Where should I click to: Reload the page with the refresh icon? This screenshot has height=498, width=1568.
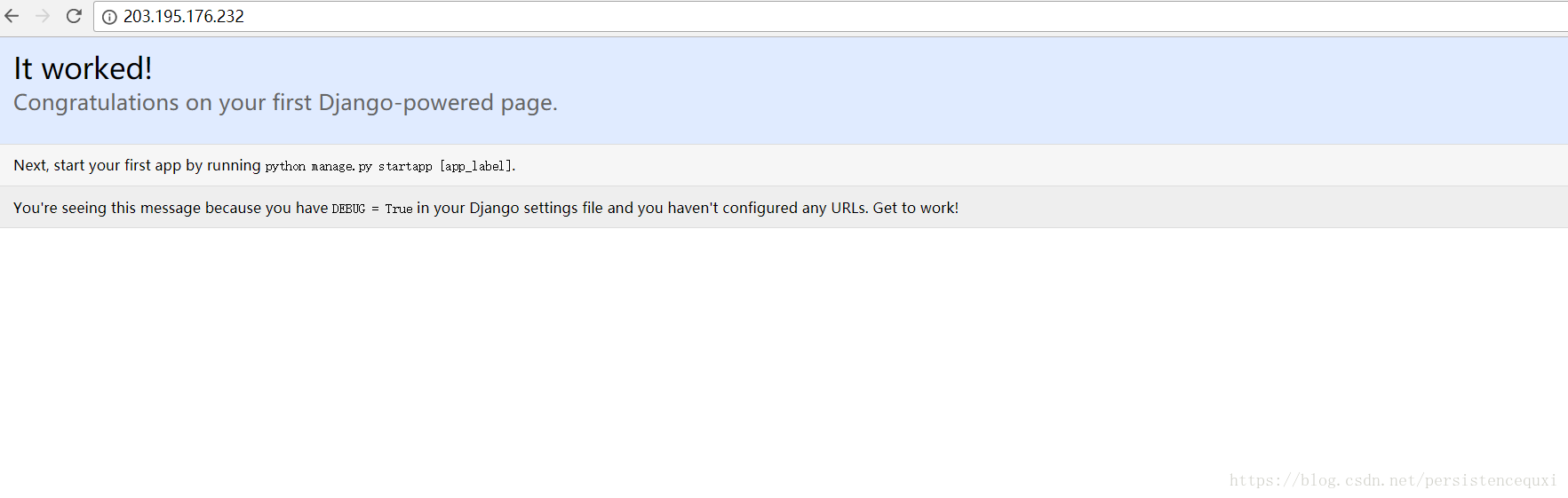point(74,16)
